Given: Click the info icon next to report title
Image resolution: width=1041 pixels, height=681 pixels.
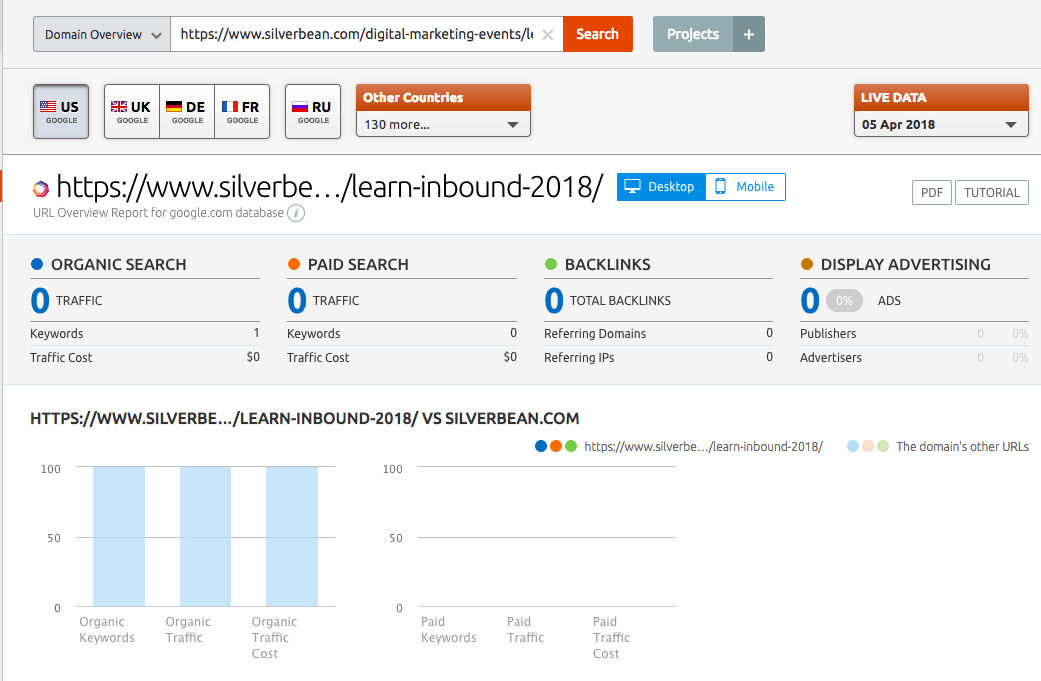Looking at the screenshot, I should click(x=296, y=213).
